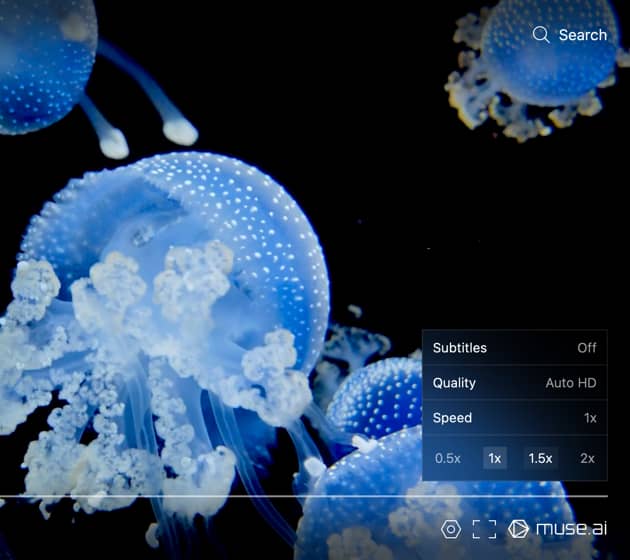Viewport: 630px width, 560px height.
Task: Change subtitles from Off value
Action: tap(586, 348)
